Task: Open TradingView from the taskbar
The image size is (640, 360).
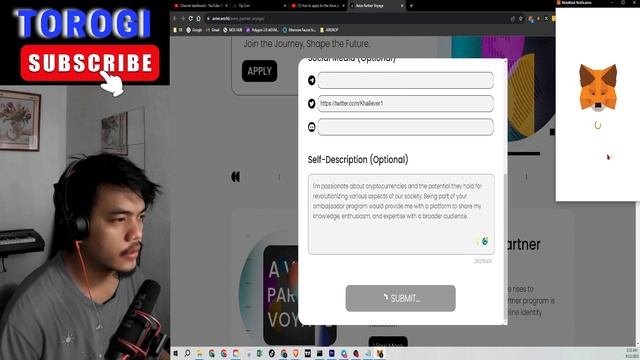Action: click(308, 353)
